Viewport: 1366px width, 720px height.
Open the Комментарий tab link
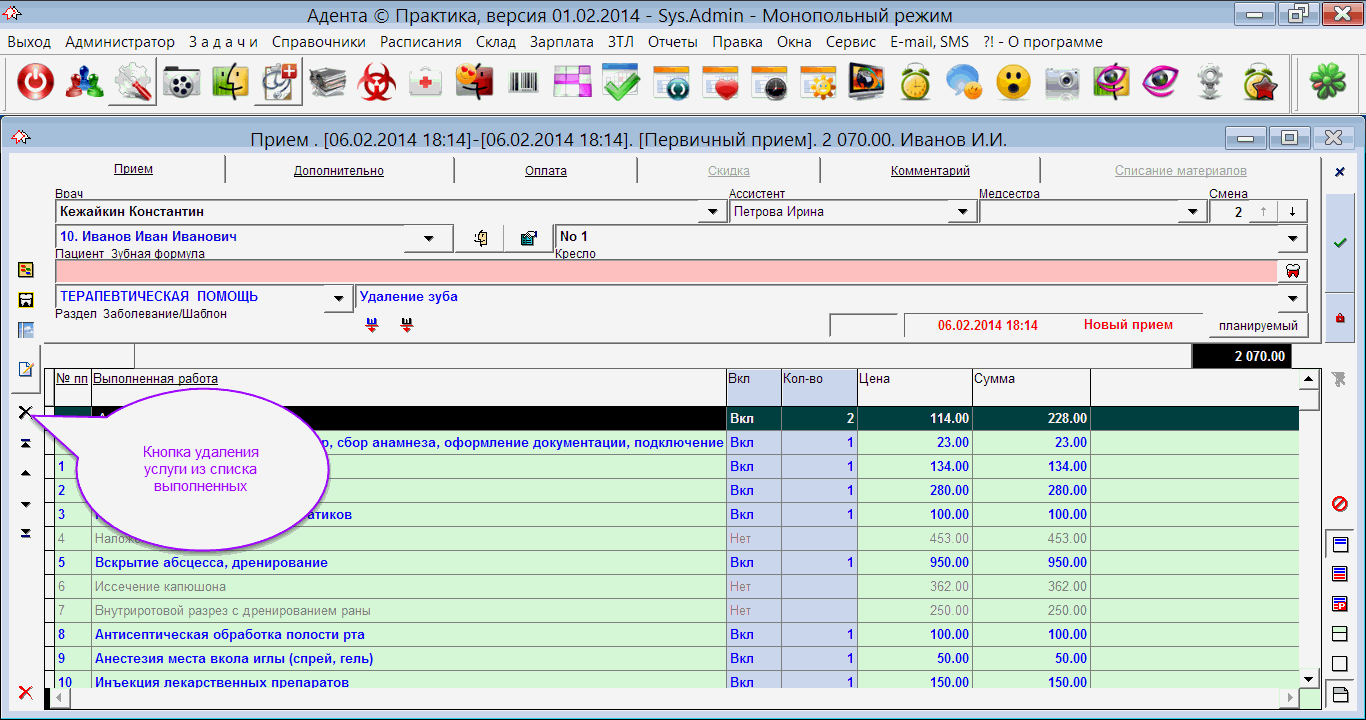click(930, 171)
